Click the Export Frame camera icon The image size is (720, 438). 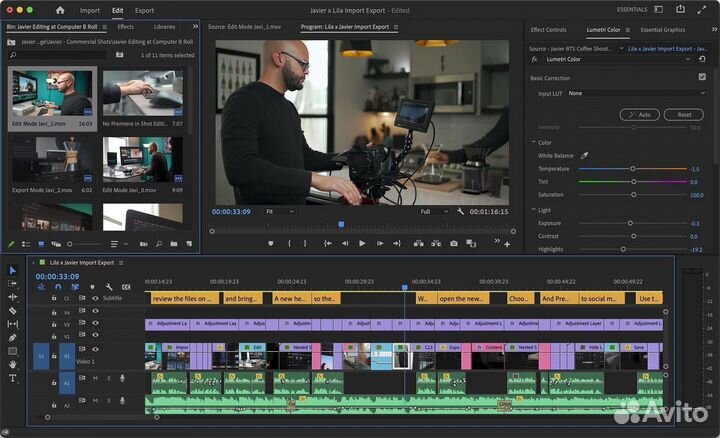pos(453,243)
